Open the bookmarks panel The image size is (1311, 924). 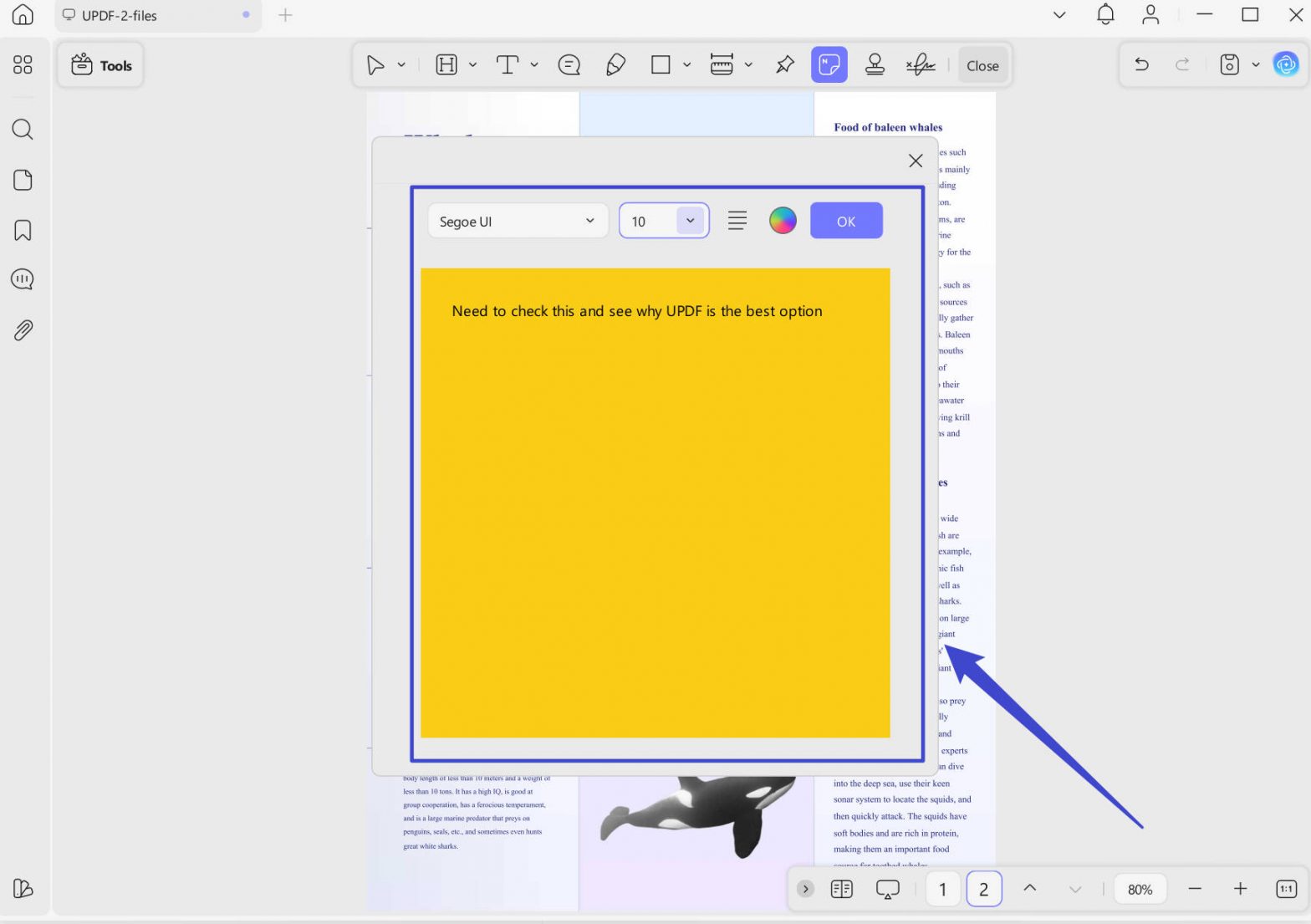pos(23,230)
